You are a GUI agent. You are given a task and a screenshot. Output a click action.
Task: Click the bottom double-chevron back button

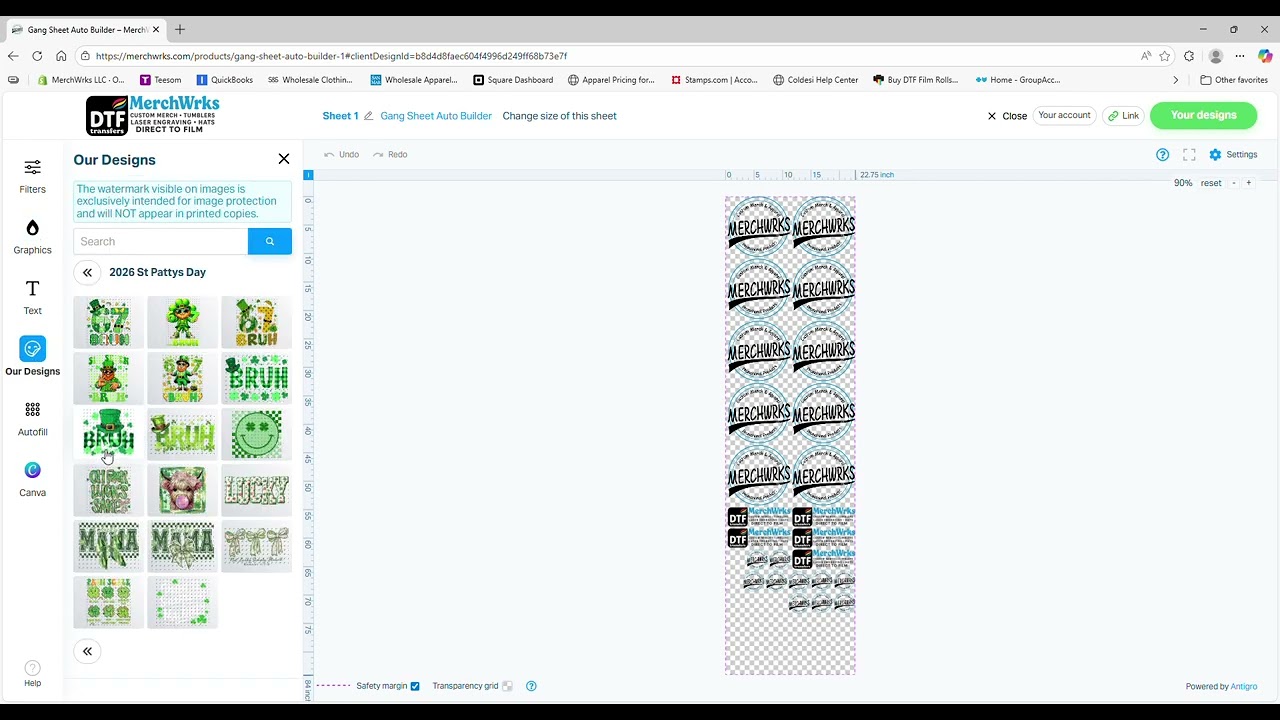(87, 651)
